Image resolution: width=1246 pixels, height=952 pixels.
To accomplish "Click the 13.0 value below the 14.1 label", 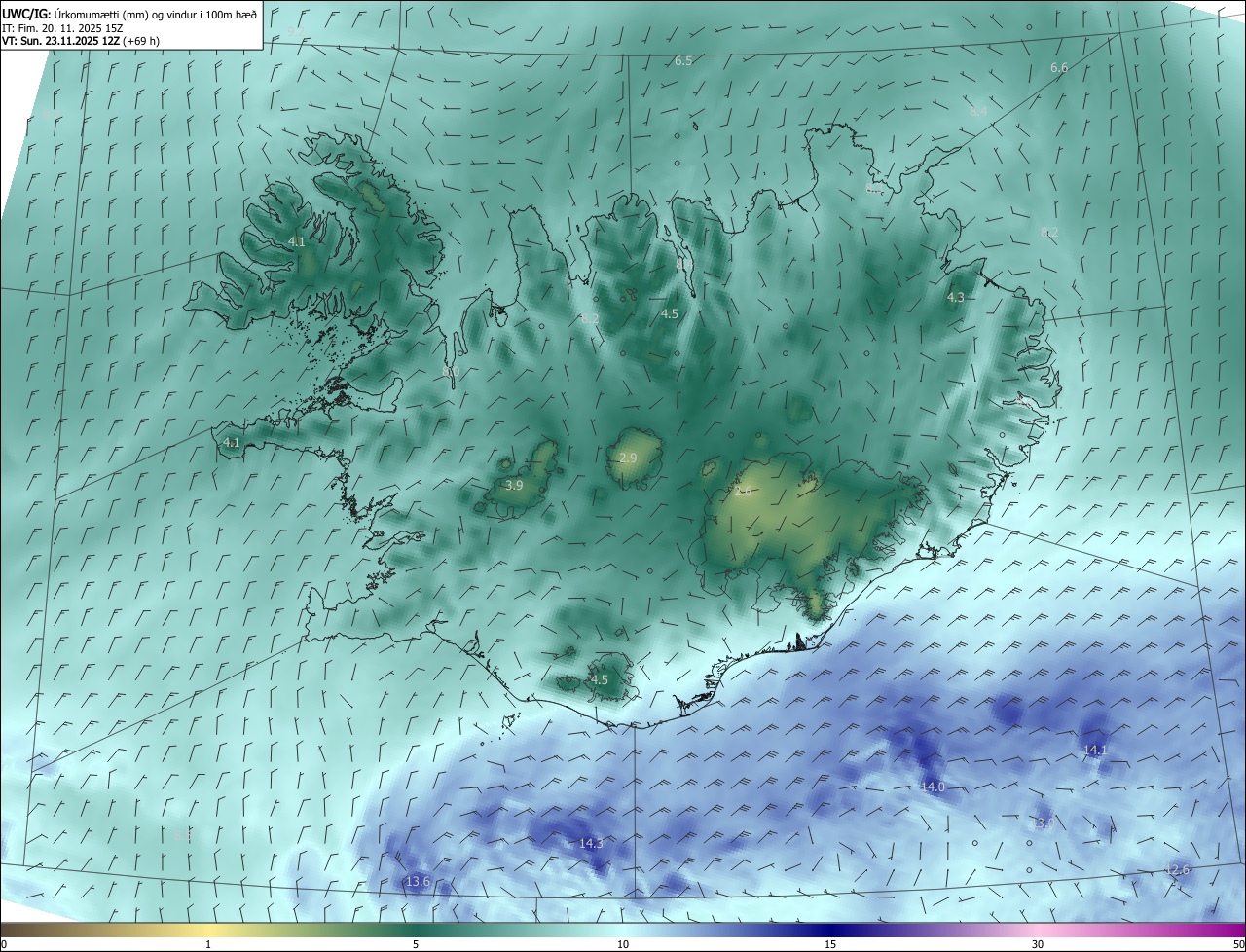I will click(x=1043, y=824).
